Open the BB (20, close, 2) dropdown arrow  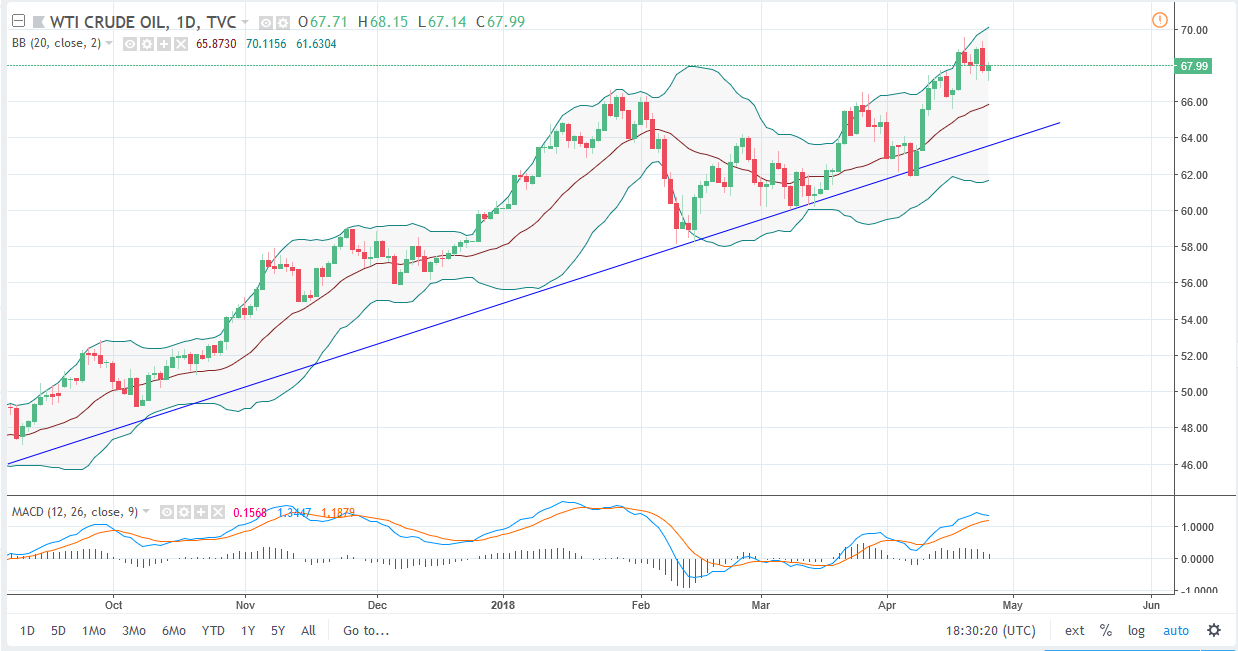(x=108, y=44)
